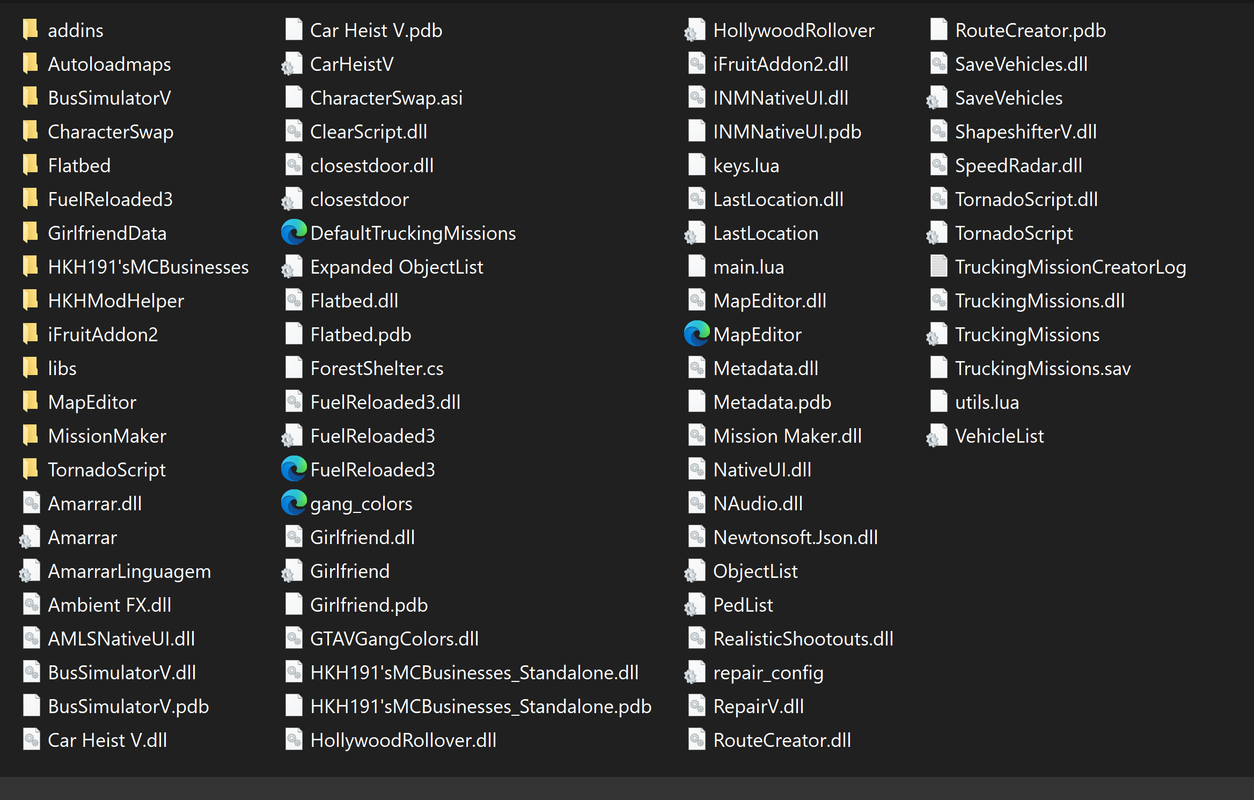
Task: Select iFruitAddon2.dll
Action: coord(768,64)
